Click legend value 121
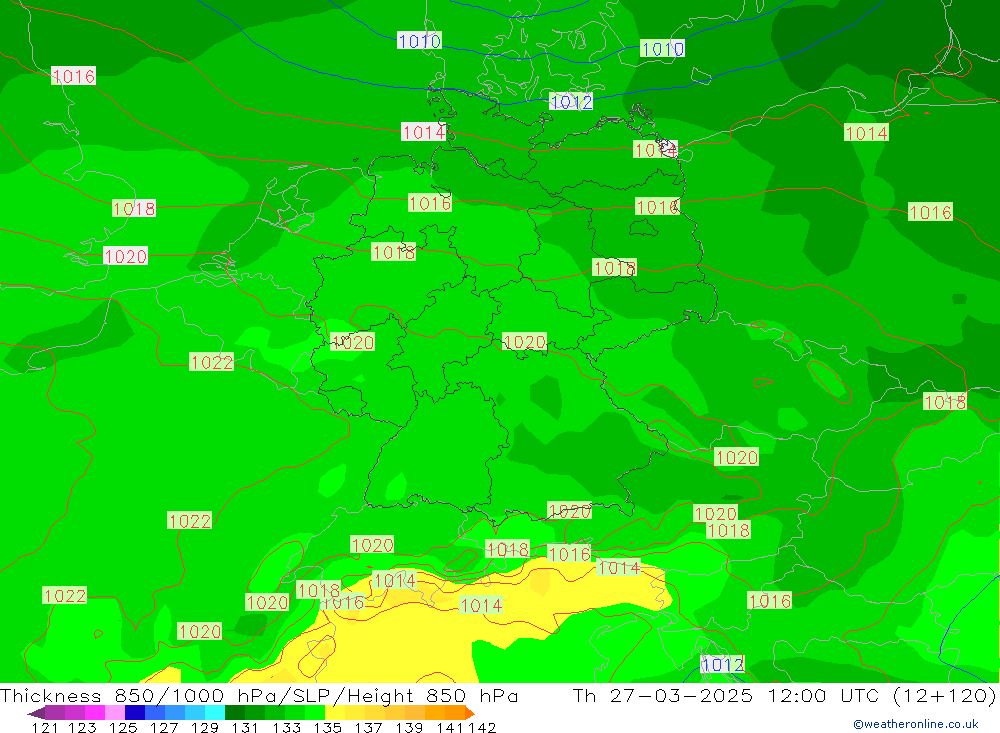 [x=45, y=727]
